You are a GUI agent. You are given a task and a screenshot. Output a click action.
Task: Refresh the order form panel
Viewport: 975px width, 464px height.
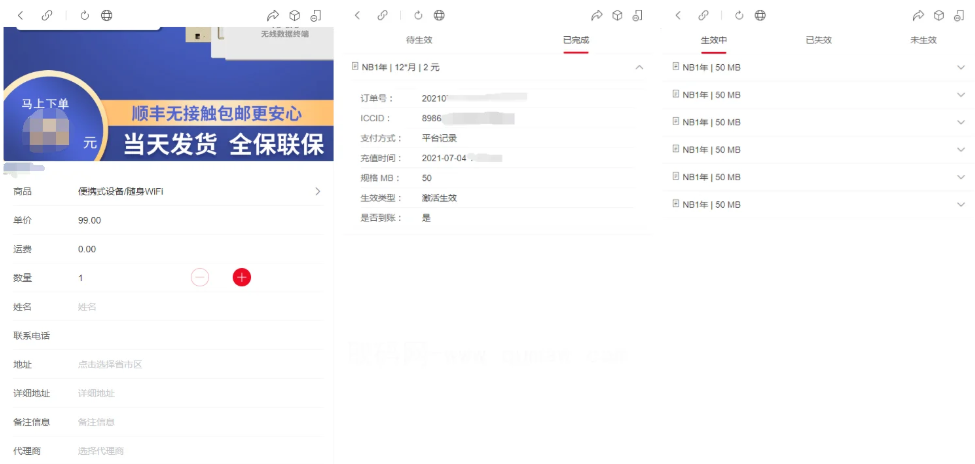(85, 16)
